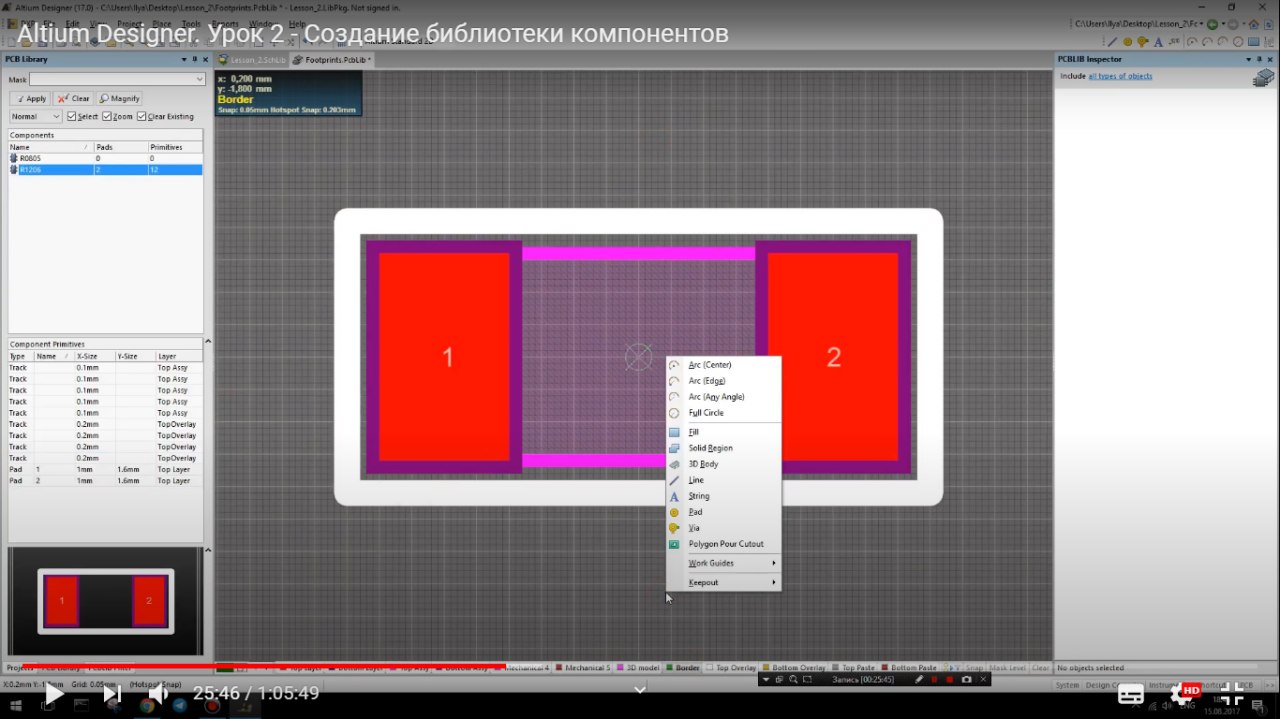Select Solid Region menu entry

click(x=723, y=448)
